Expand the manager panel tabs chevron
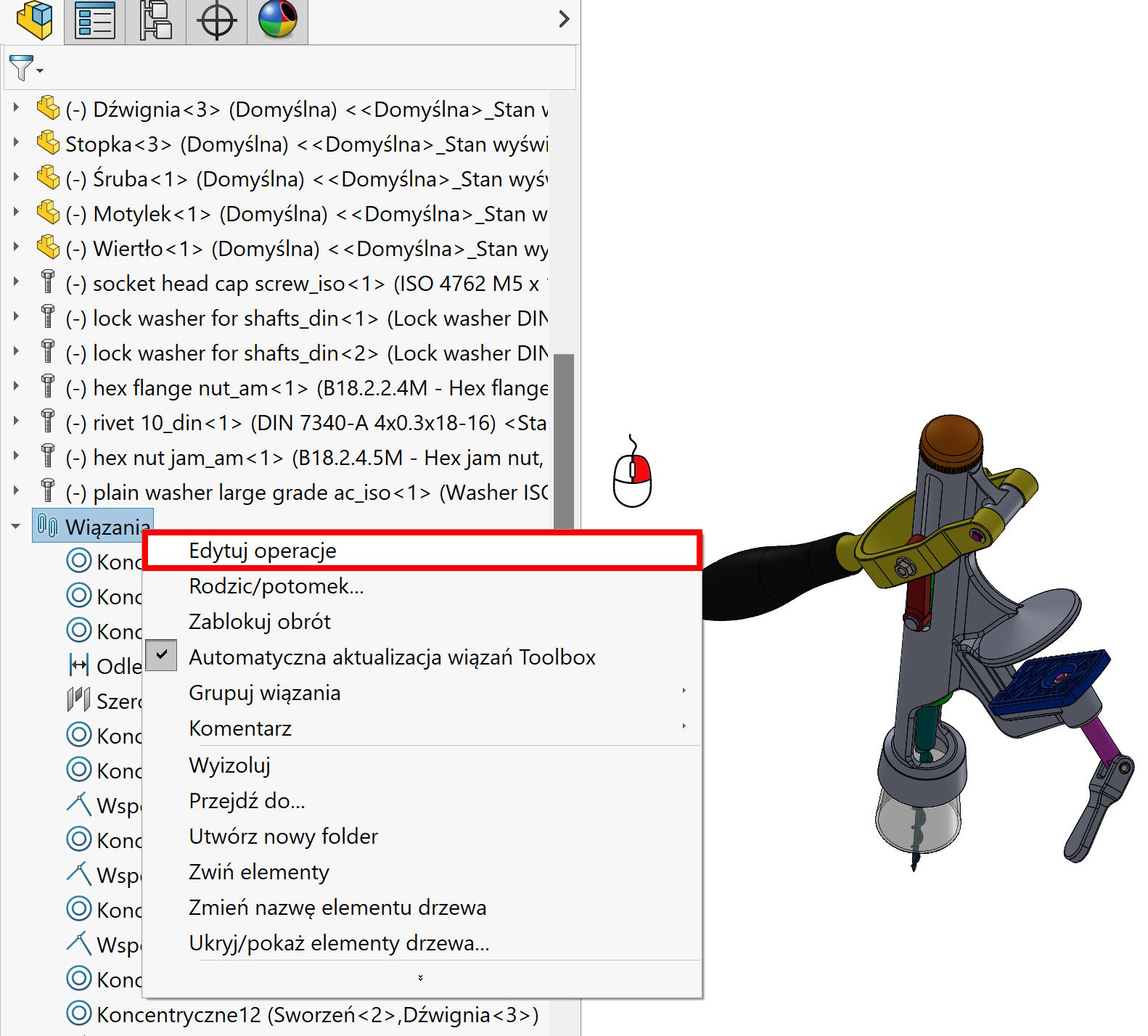Screen dimensions: 1148x1036 click(564, 19)
